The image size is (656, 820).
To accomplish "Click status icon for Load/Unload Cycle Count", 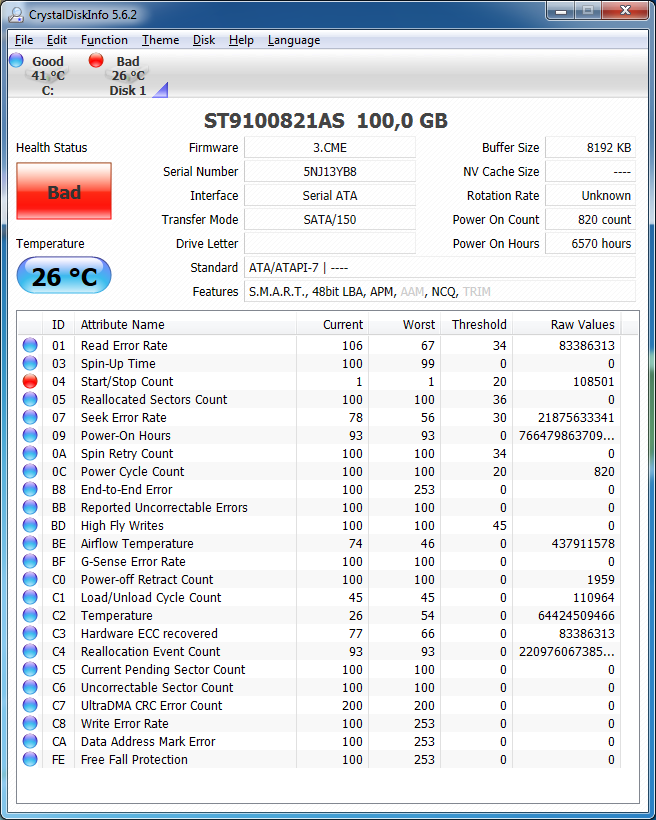I will coord(30,597).
